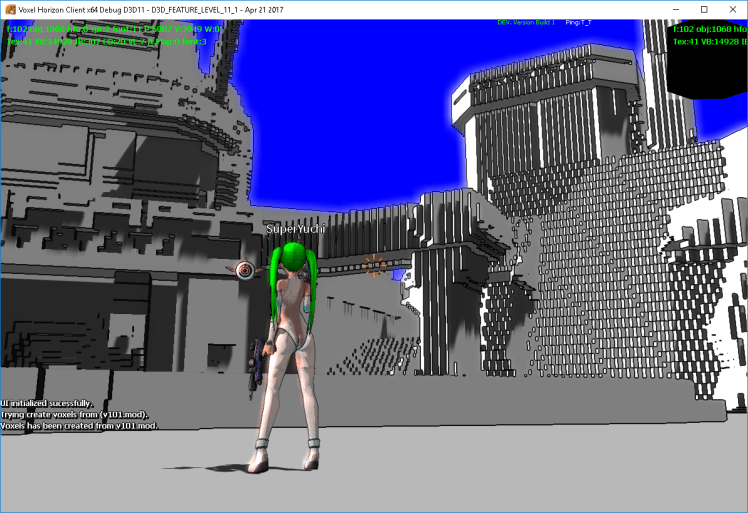This screenshot has width=748, height=513.
Task: Click the orange targeting crosshair reticle
Action: [x=374, y=265]
